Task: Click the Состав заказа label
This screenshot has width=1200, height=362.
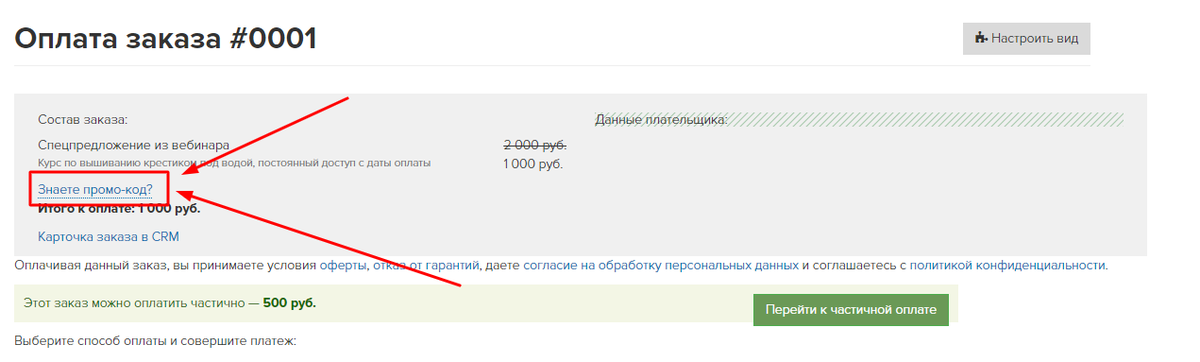Action: pyautogui.click(x=83, y=119)
